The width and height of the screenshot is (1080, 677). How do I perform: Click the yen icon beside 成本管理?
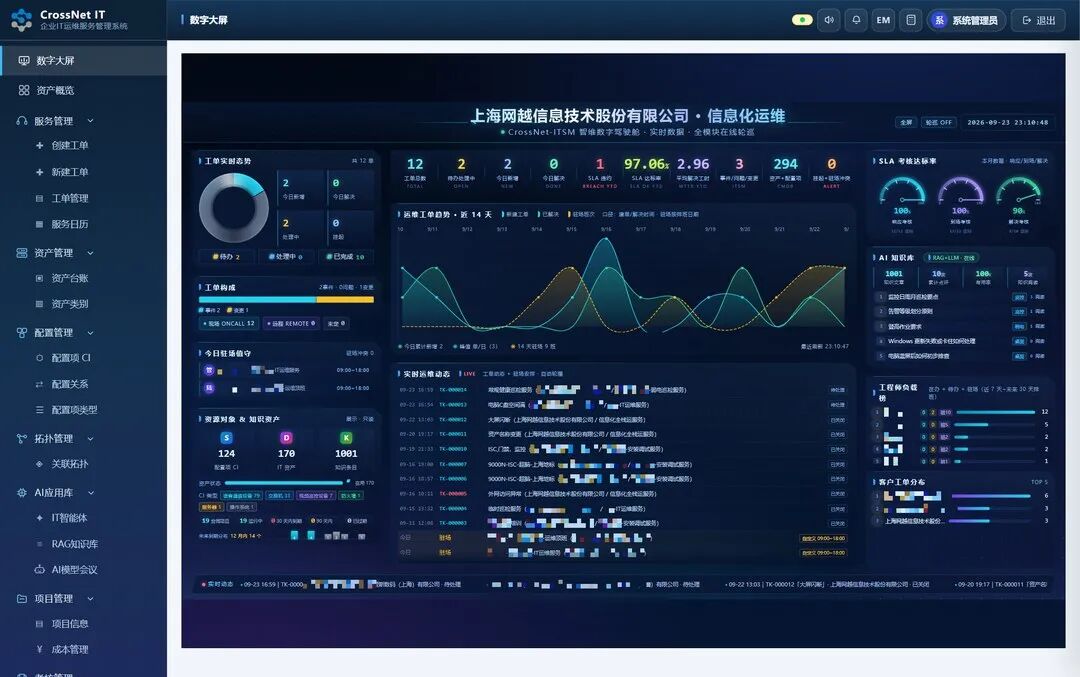(39, 649)
